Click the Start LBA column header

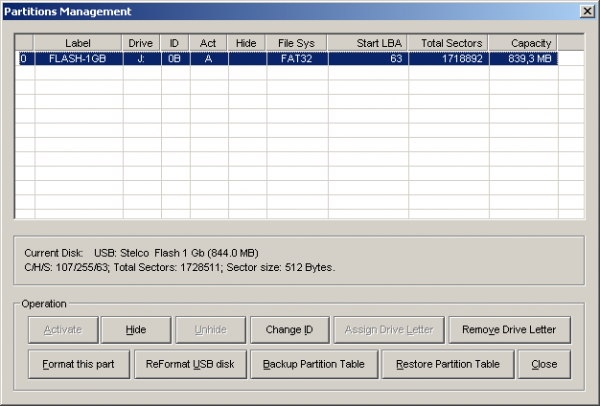point(367,43)
